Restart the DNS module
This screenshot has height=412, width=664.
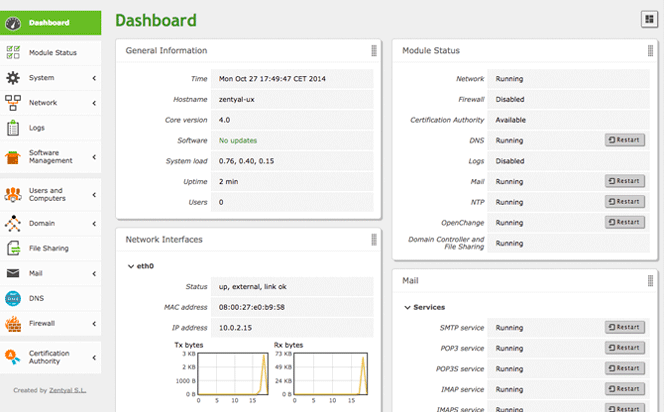(x=625, y=140)
